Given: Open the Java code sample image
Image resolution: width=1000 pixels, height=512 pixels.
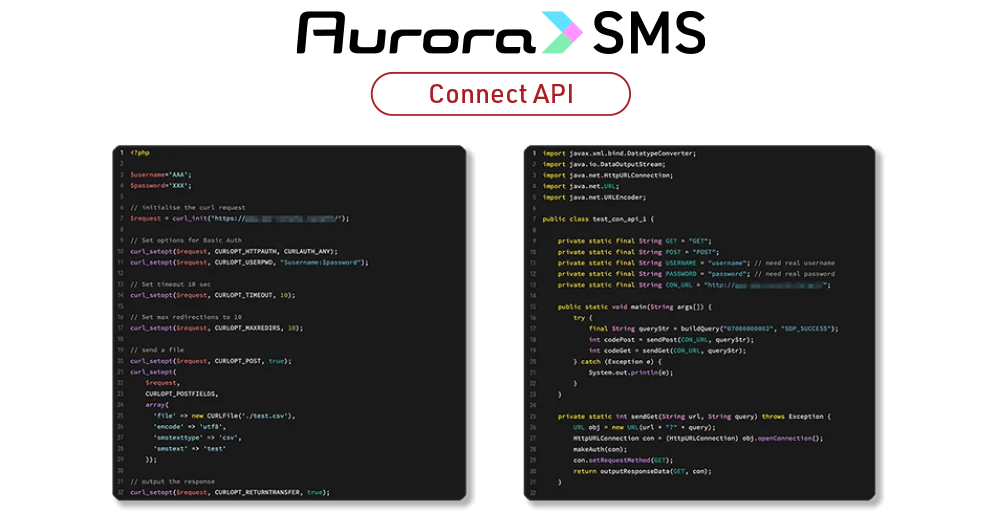Looking at the screenshot, I should pos(700,323).
